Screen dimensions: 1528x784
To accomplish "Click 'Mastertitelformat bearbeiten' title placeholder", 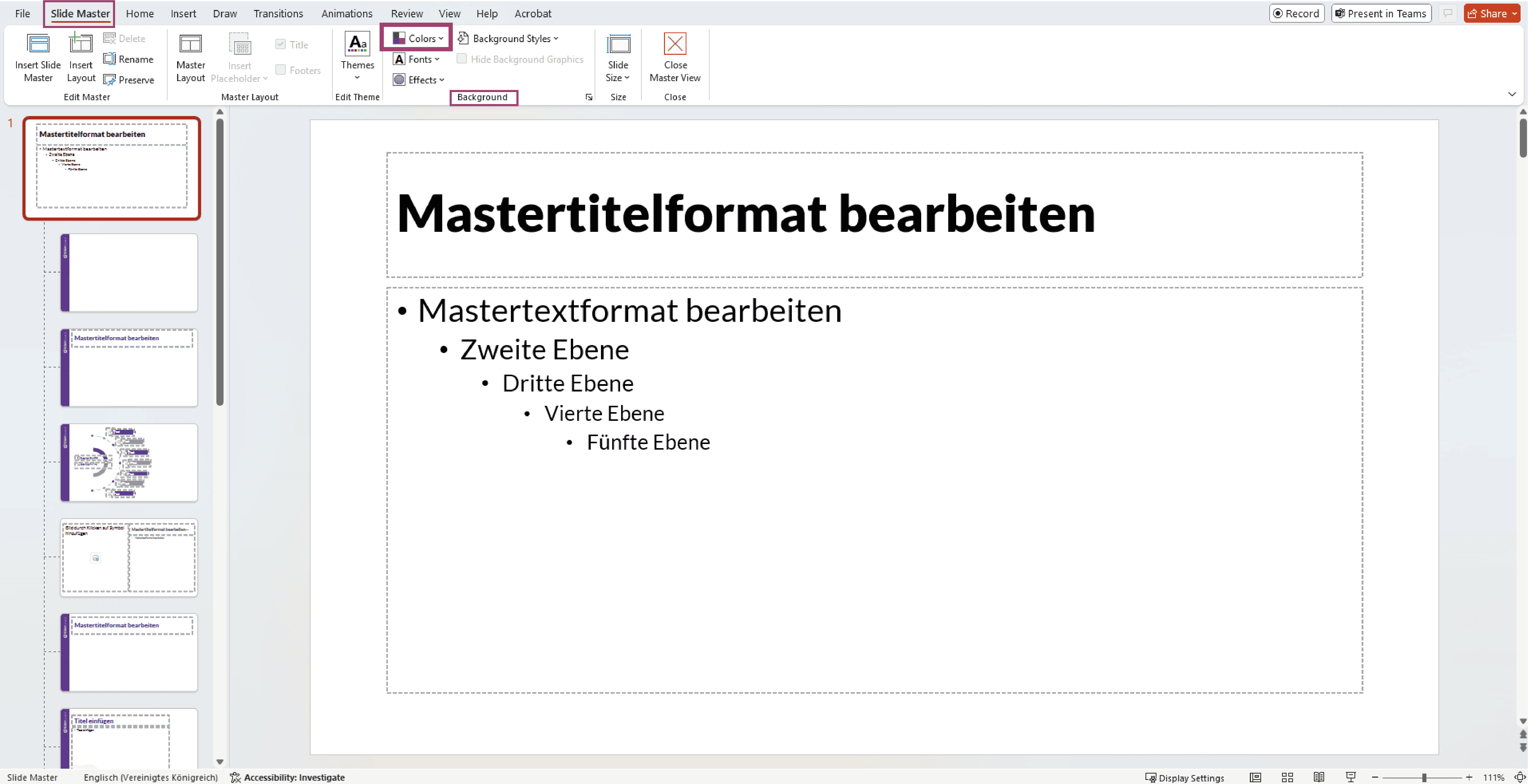I will [x=874, y=215].
